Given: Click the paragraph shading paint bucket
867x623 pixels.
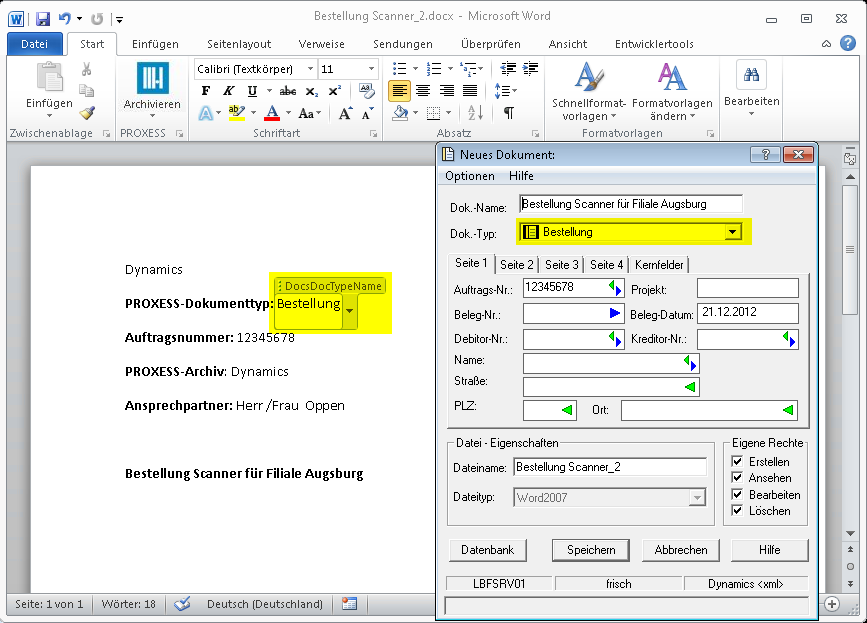Looking at the screenshot, I should [400, 113].
